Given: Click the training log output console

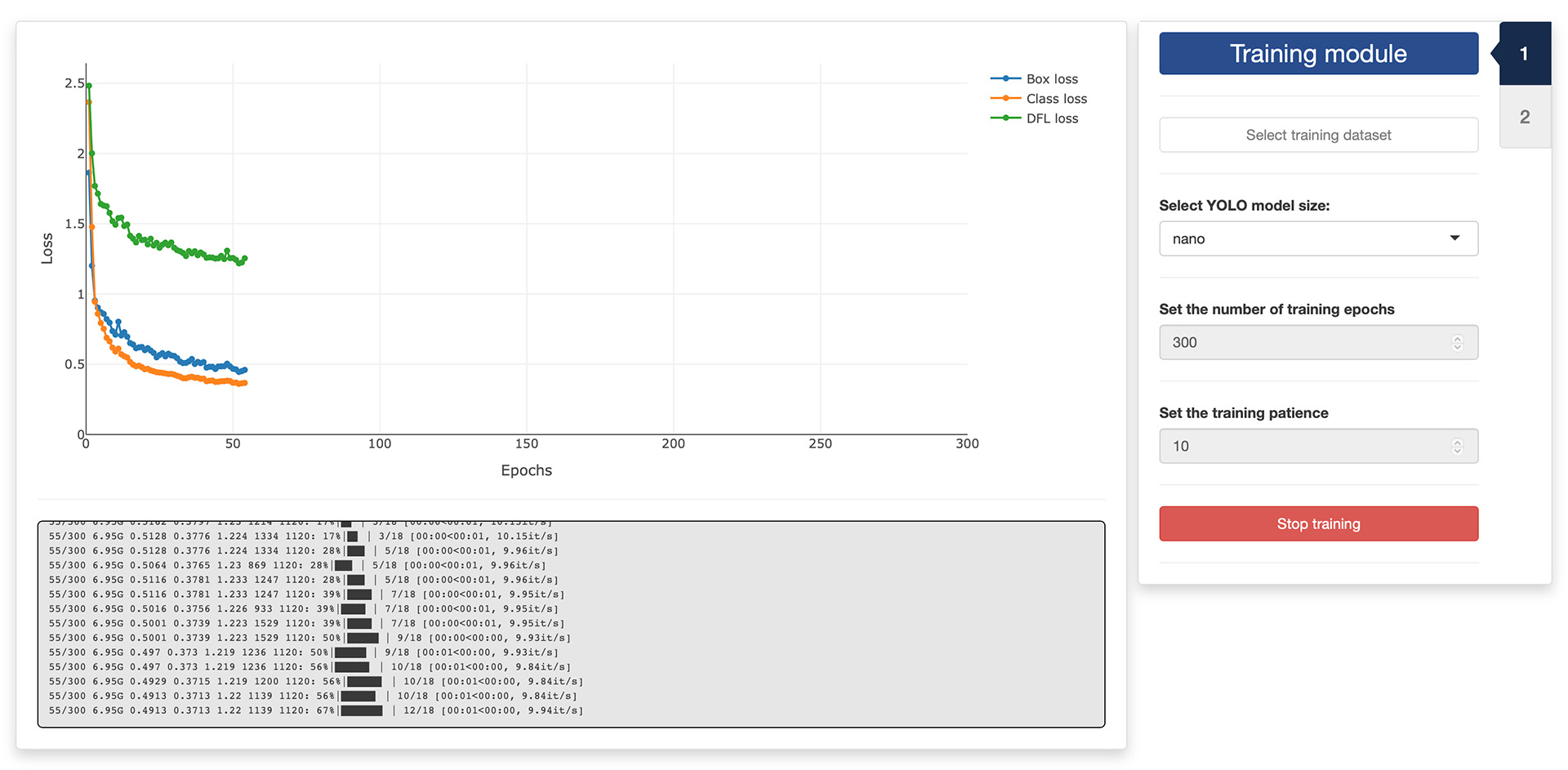Looking at the screenshot, I should [x=571, y=624].
